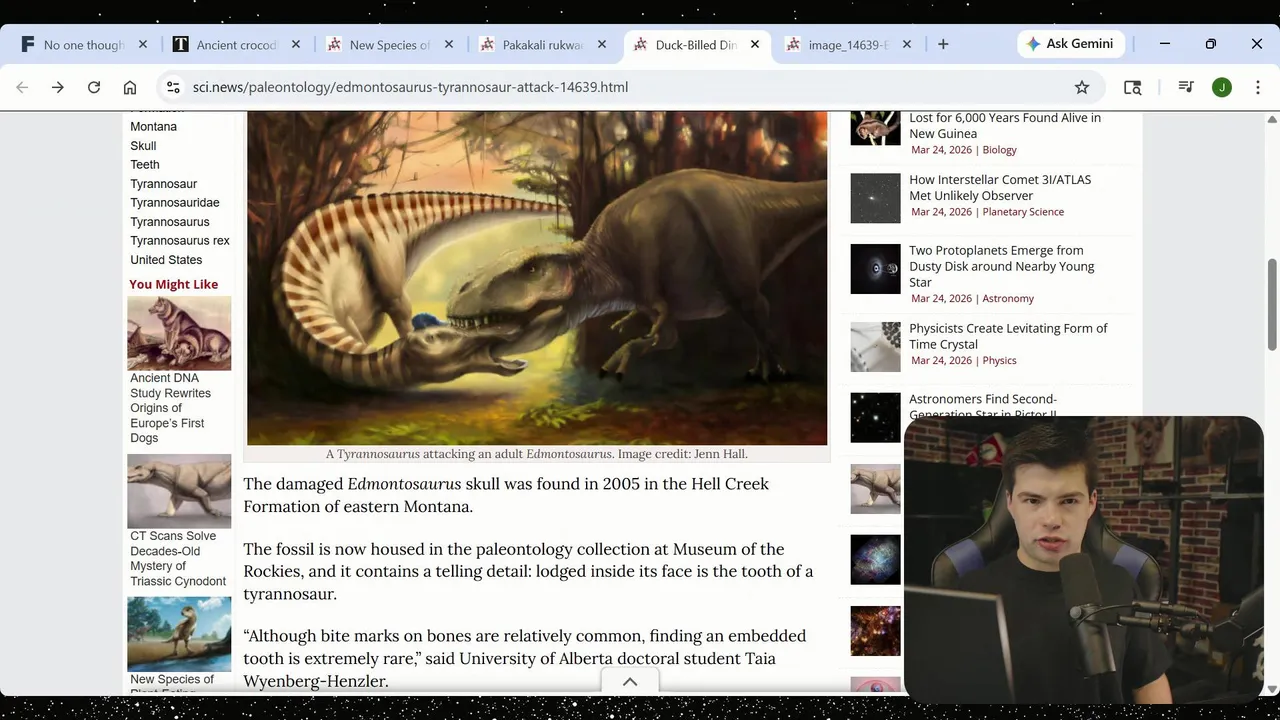Screen dimensions: 1280x720
Task: Open 'Lost for 6,000 Years Found Alive' article
Action: (x=1004, y=126)
